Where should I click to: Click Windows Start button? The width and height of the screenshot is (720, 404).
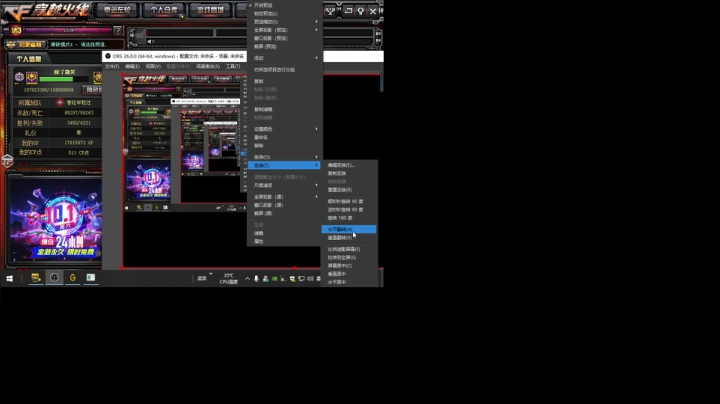pos(10,278)
